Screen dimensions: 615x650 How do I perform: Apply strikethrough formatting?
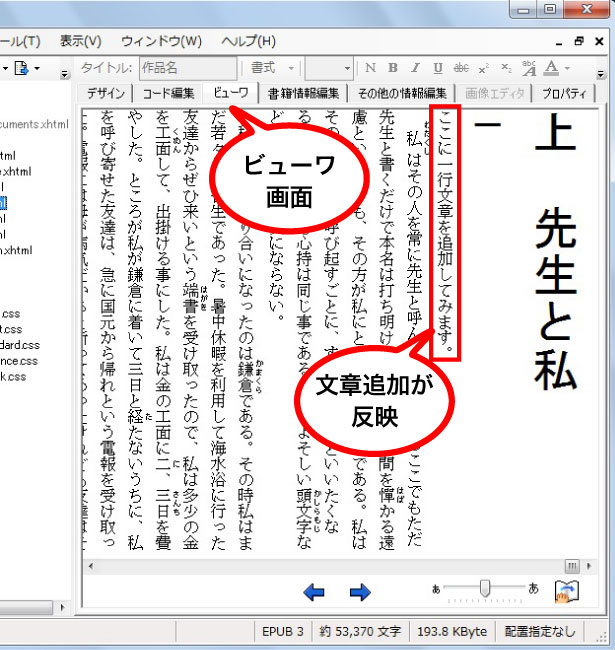pos(461,68)
